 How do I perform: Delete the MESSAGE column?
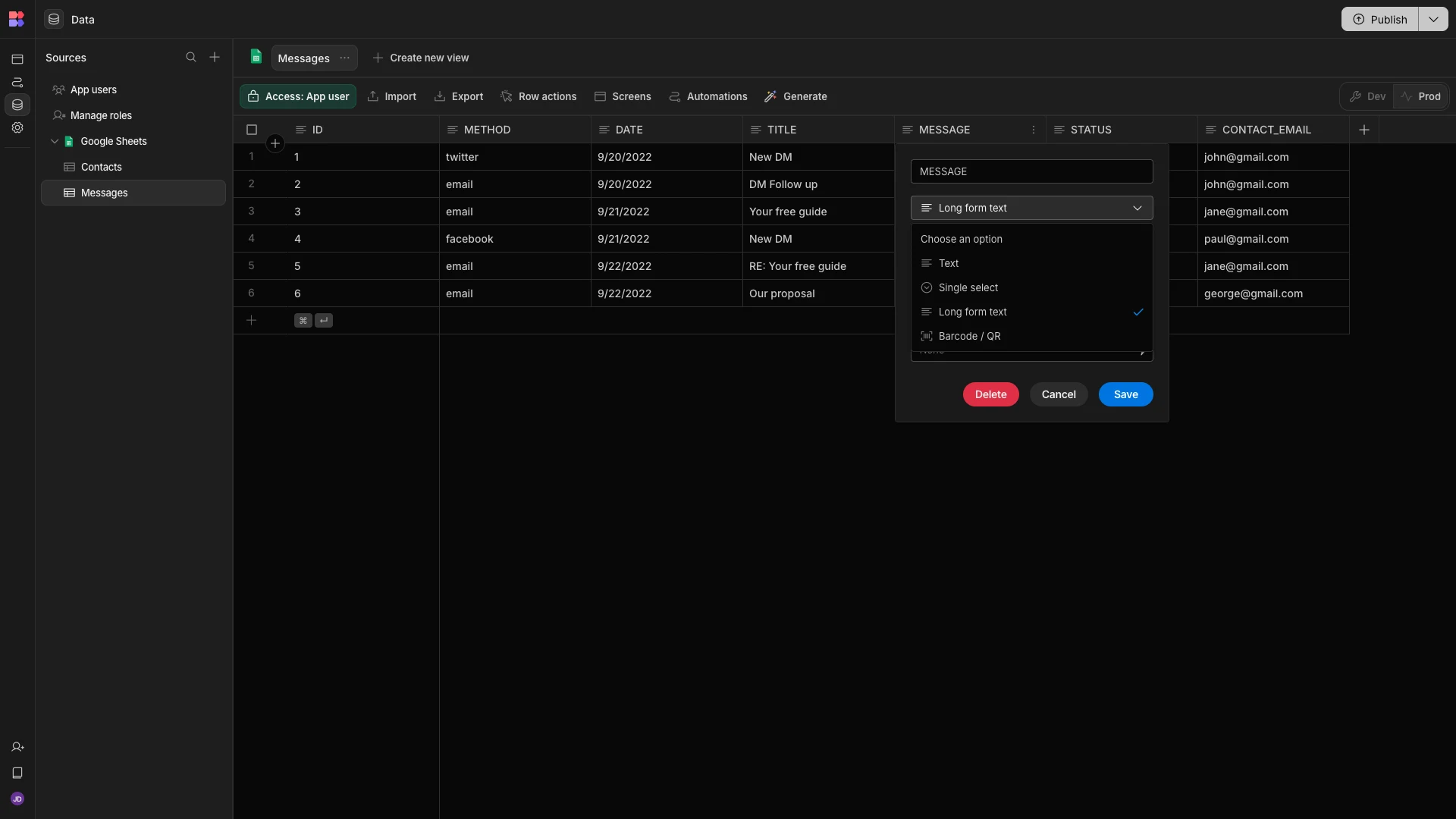pyautogui.click(x=990, y=394)
